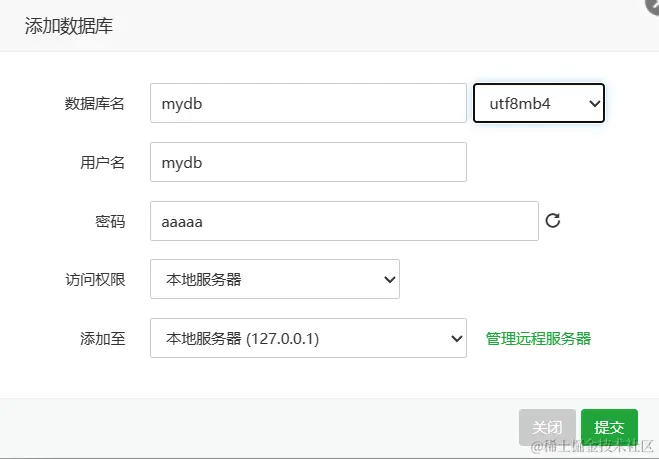Viewport: 659px width, 459px height.
Task: Click the 密码 field label
Action: coord(110,222)
